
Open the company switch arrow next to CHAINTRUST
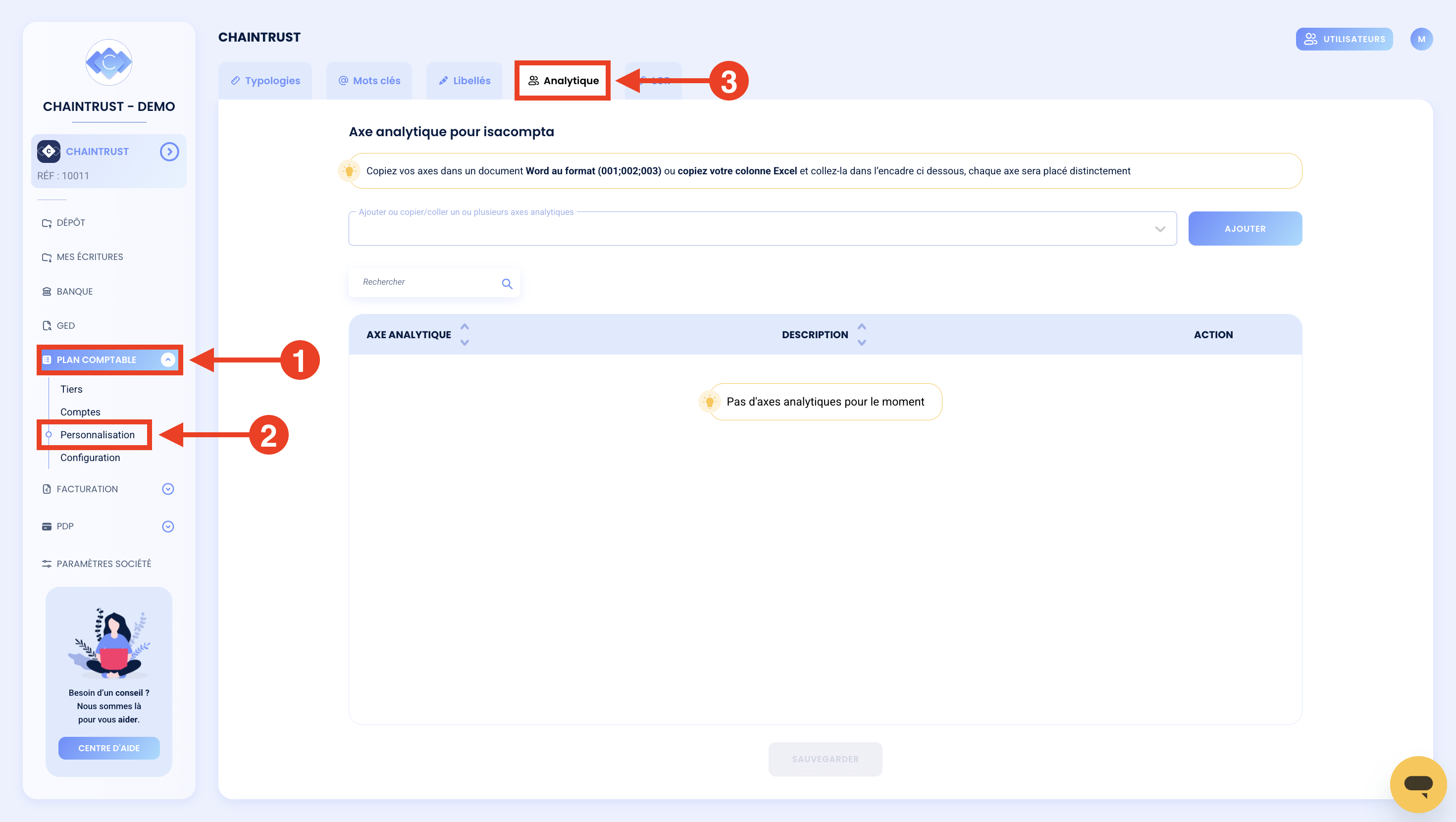click(x=169, y=152)
